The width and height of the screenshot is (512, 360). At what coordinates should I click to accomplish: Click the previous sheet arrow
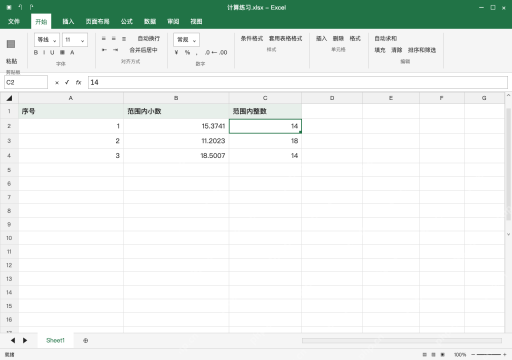click(13, 340)
